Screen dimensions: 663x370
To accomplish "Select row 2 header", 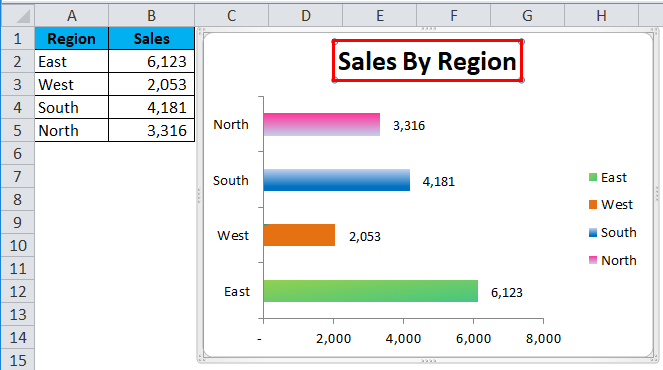I will 18,61.
